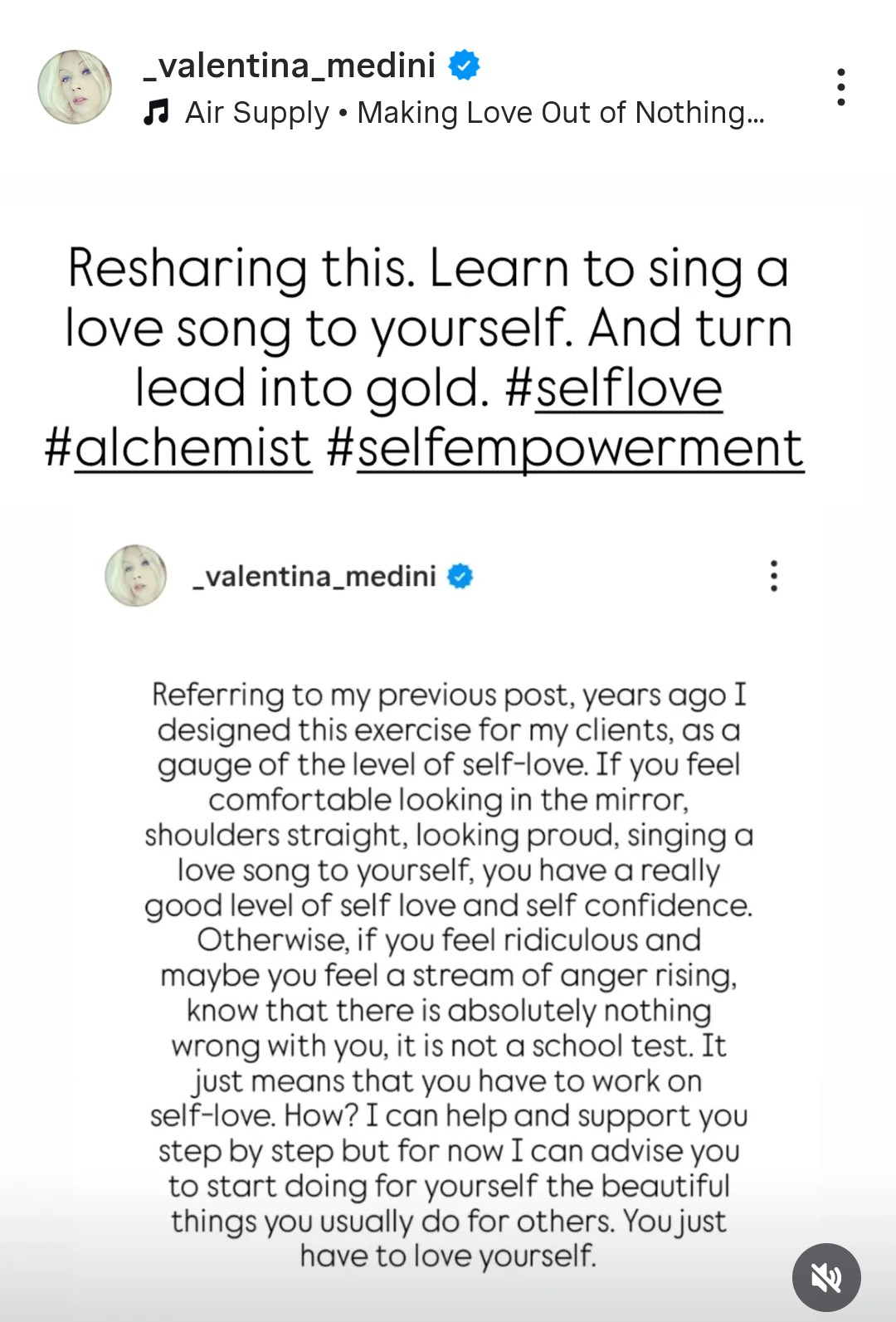Unmute the audio with the speaker icon
This screenshot has height=1322, width=896.
[826, 1277]
